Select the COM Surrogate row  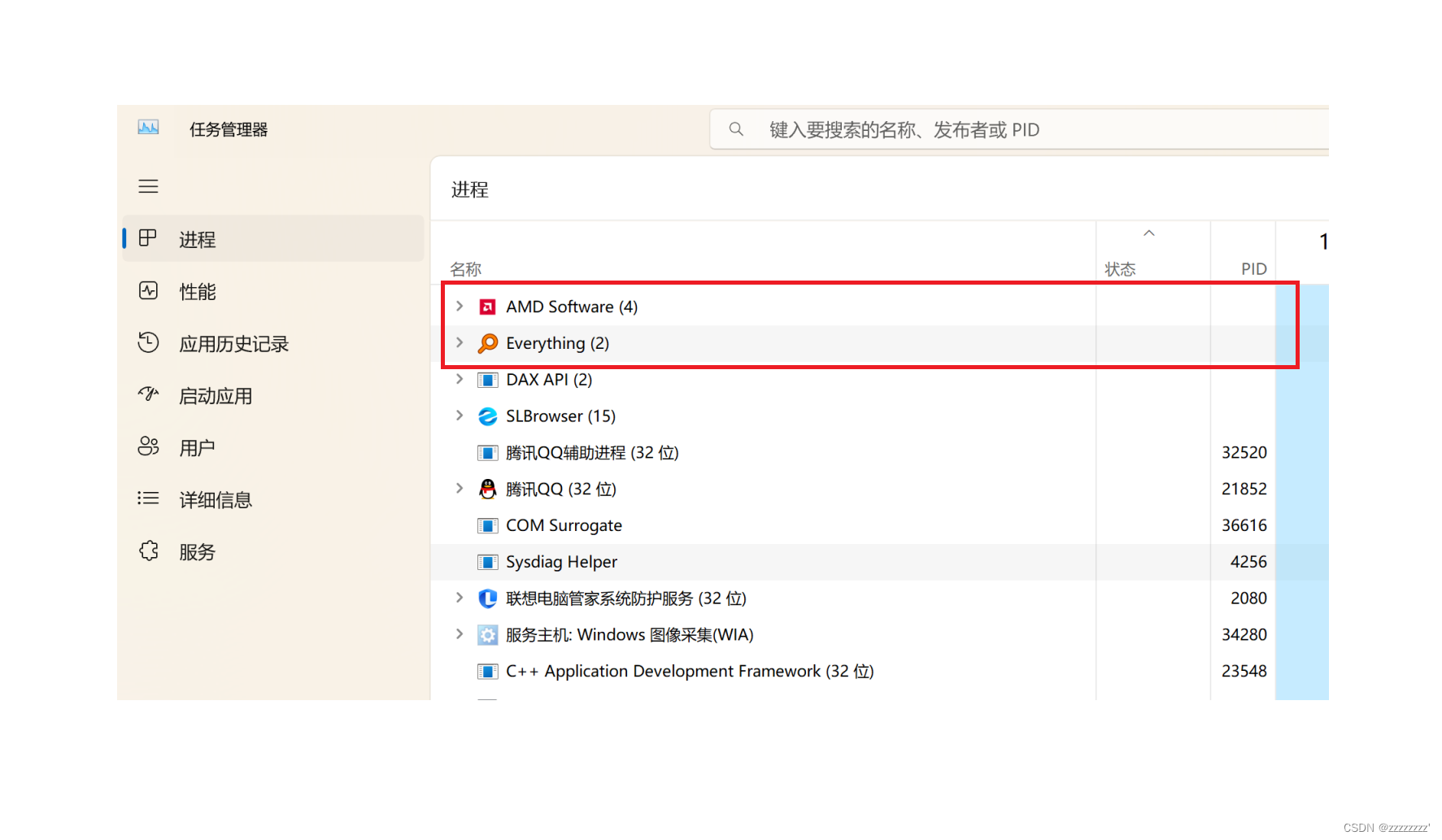point(879,525)
